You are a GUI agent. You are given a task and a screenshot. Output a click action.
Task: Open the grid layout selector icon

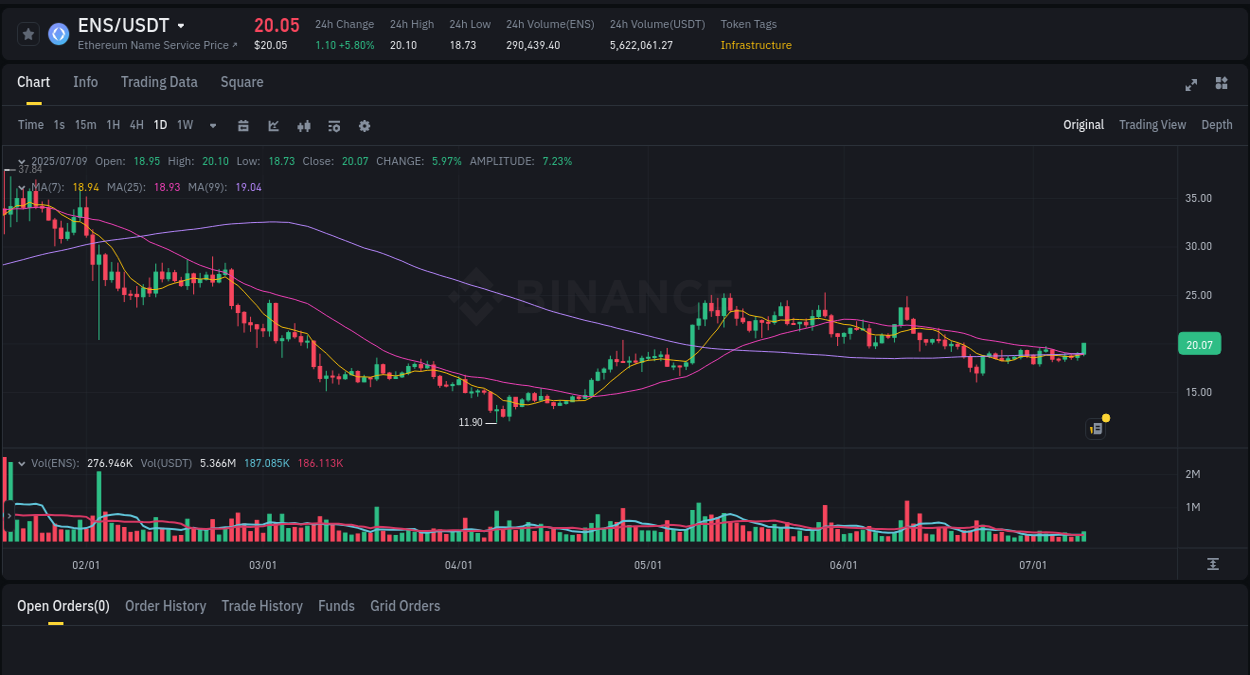coord(1221,84)
